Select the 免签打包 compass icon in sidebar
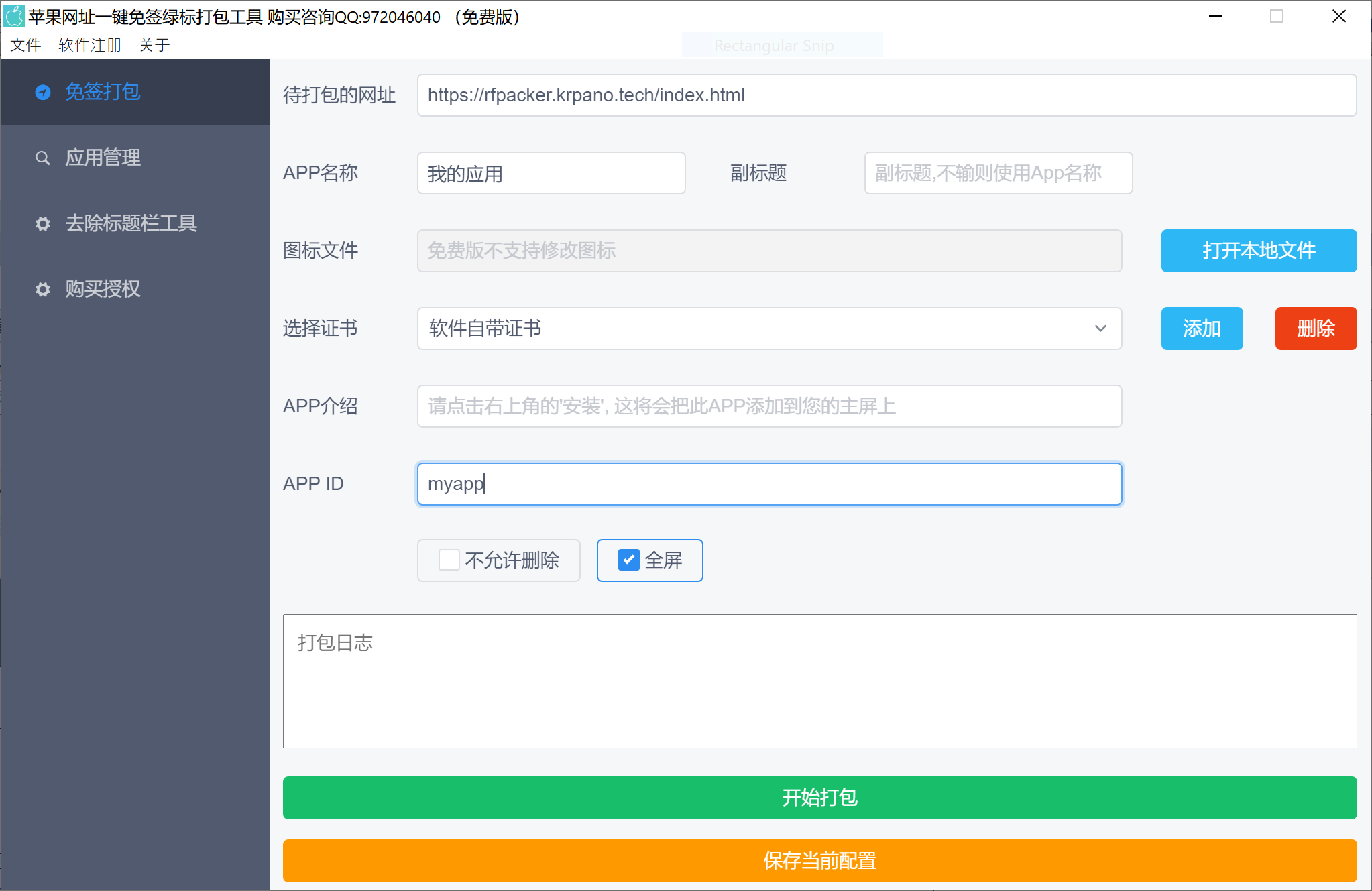The image size is (1372, 891). pos(43,92)
